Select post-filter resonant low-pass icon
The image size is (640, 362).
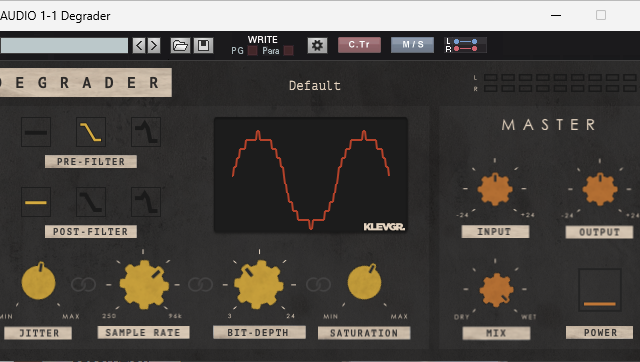point(146,202)
